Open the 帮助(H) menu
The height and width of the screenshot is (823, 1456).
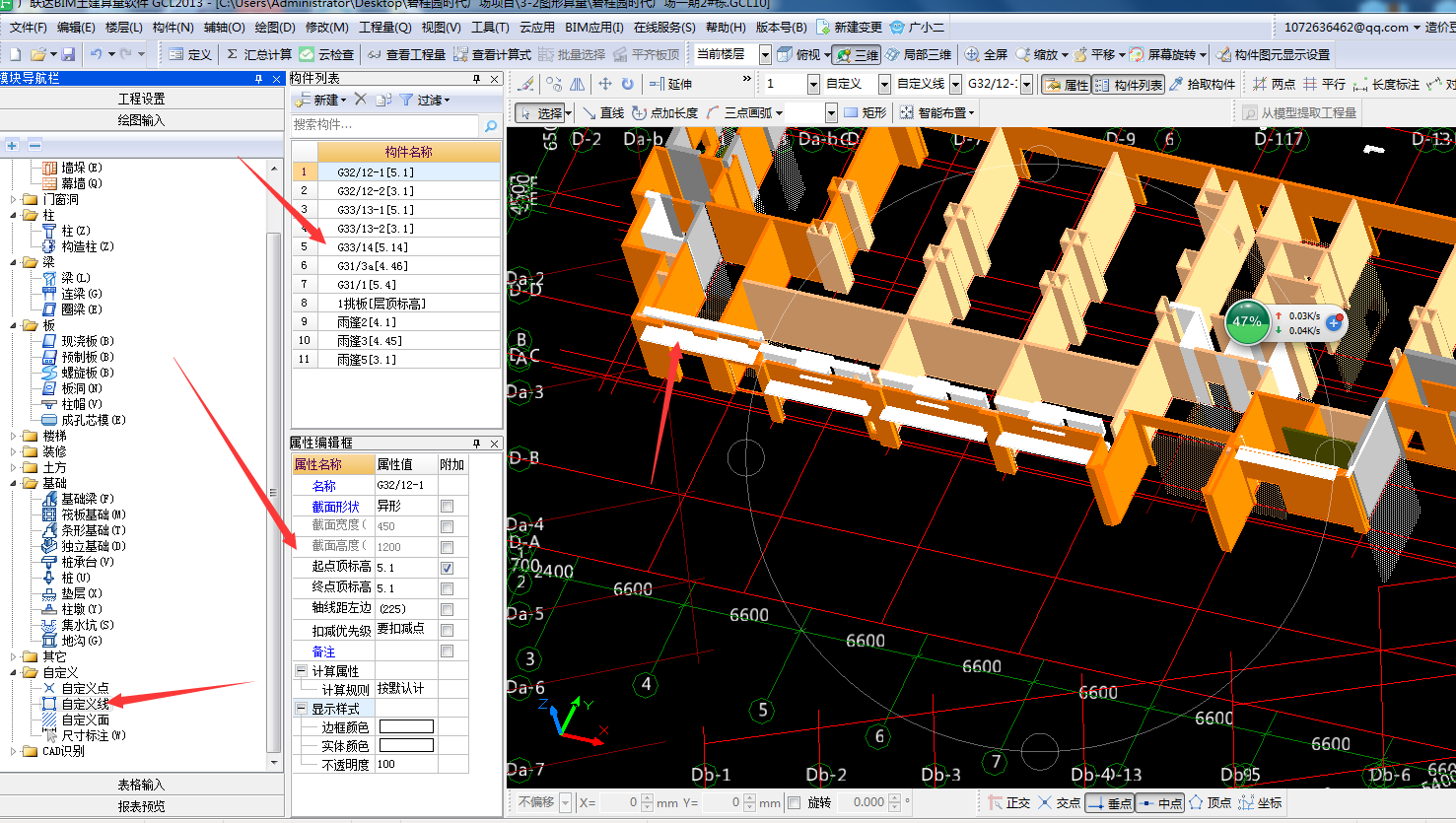(726, 27)
